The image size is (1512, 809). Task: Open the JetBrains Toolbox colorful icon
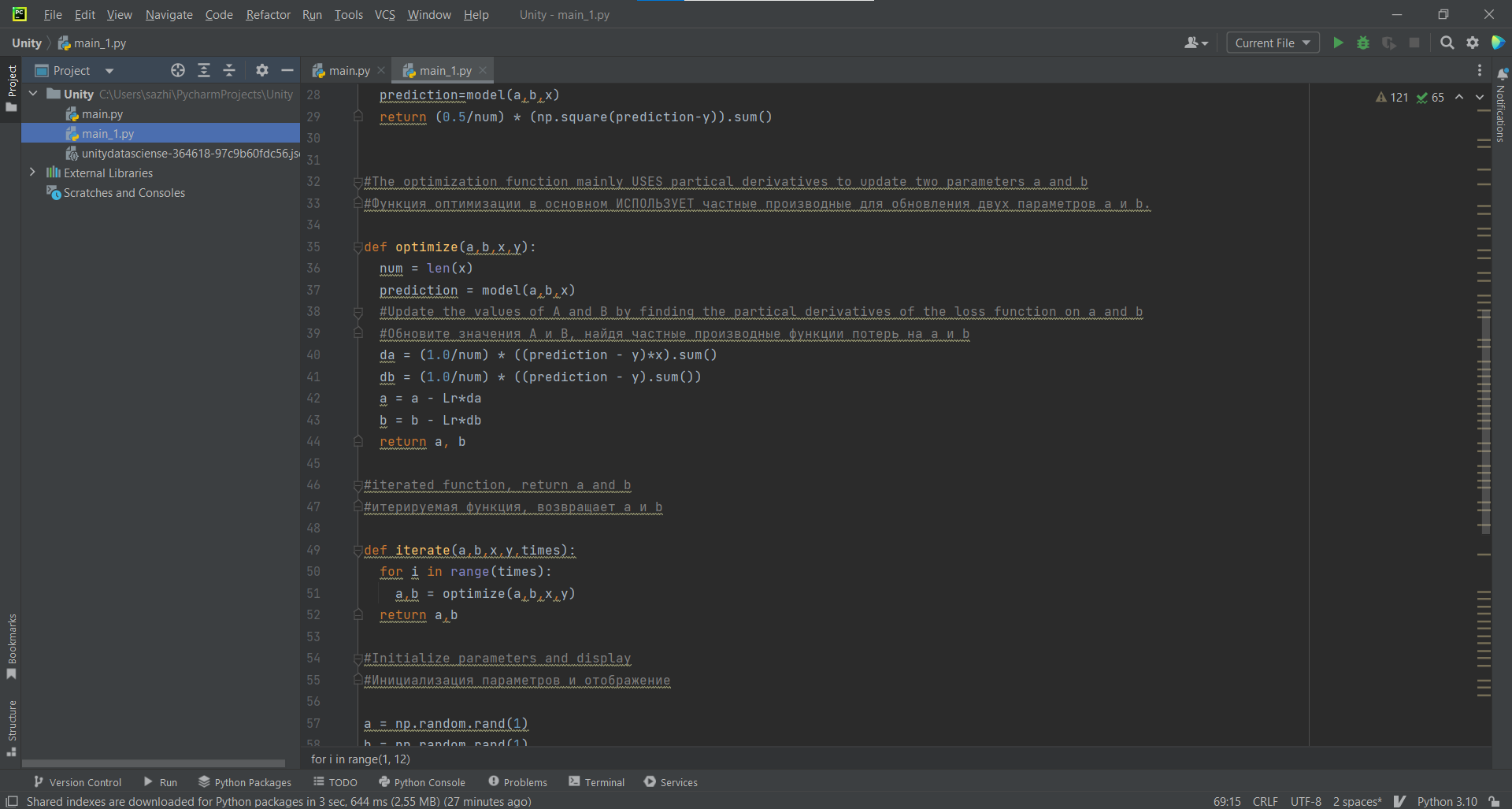coord(1498,43)
